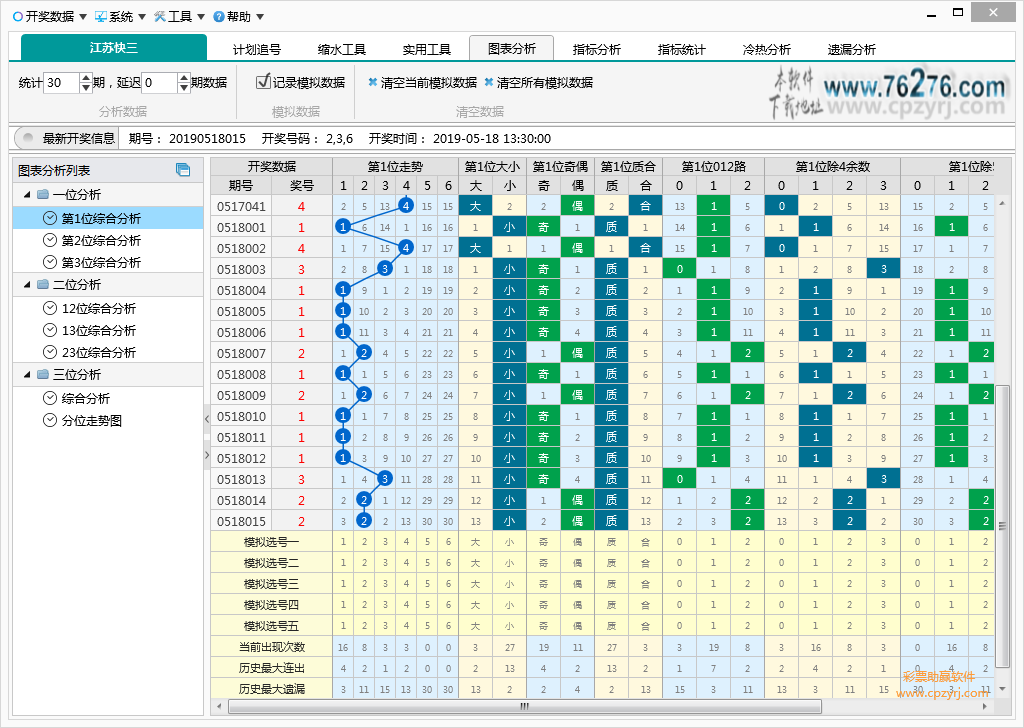Collapse the 三位分析 tree group
The width and height of the screenshot is (1024, 728).
(x=27, y=375)
